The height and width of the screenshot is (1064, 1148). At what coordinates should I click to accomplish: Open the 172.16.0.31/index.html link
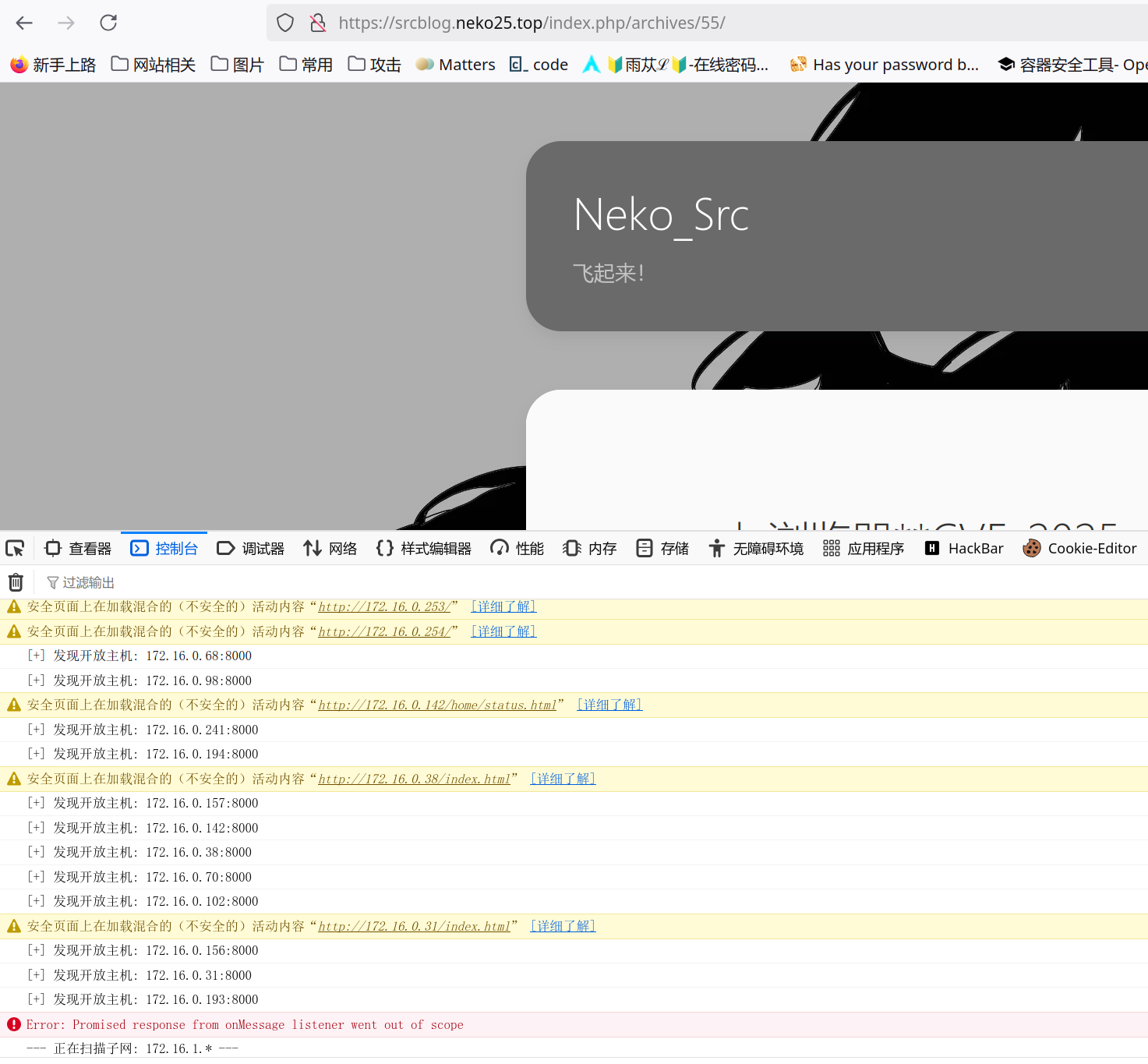tap(414, 926)
